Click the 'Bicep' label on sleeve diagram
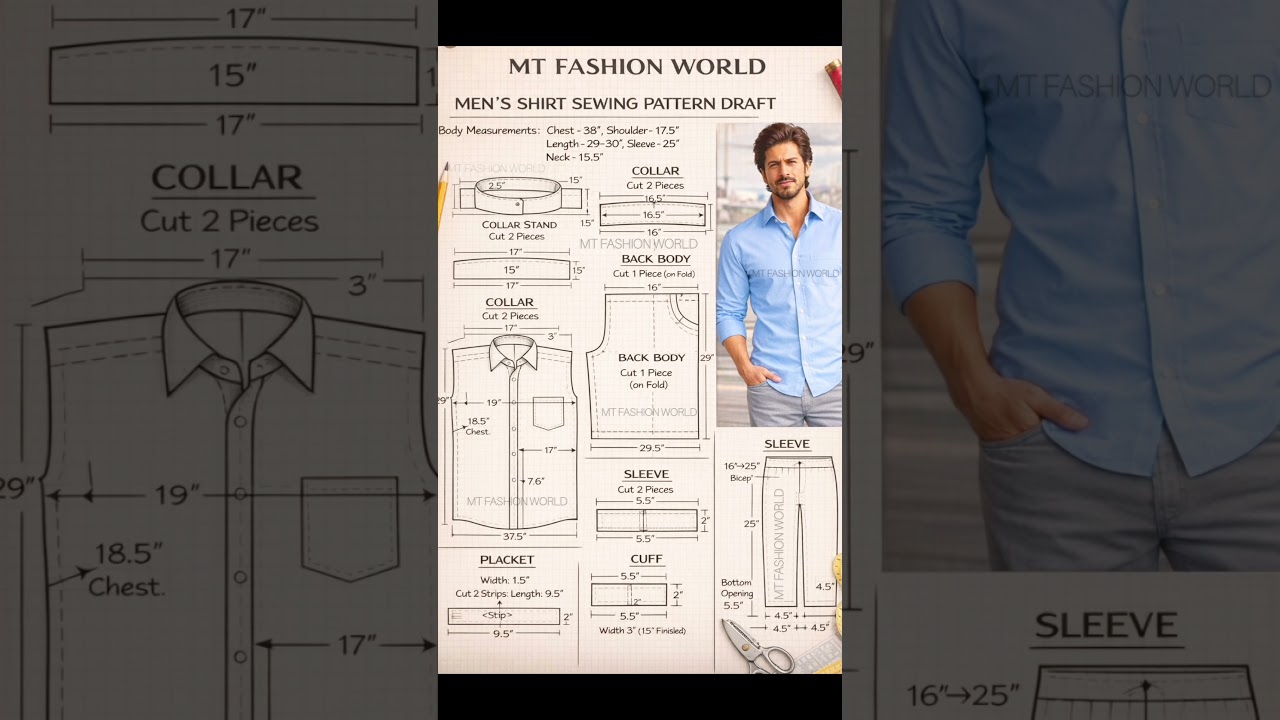The image size is (1280, 720). pyautogui.click(x=741, y=479)
